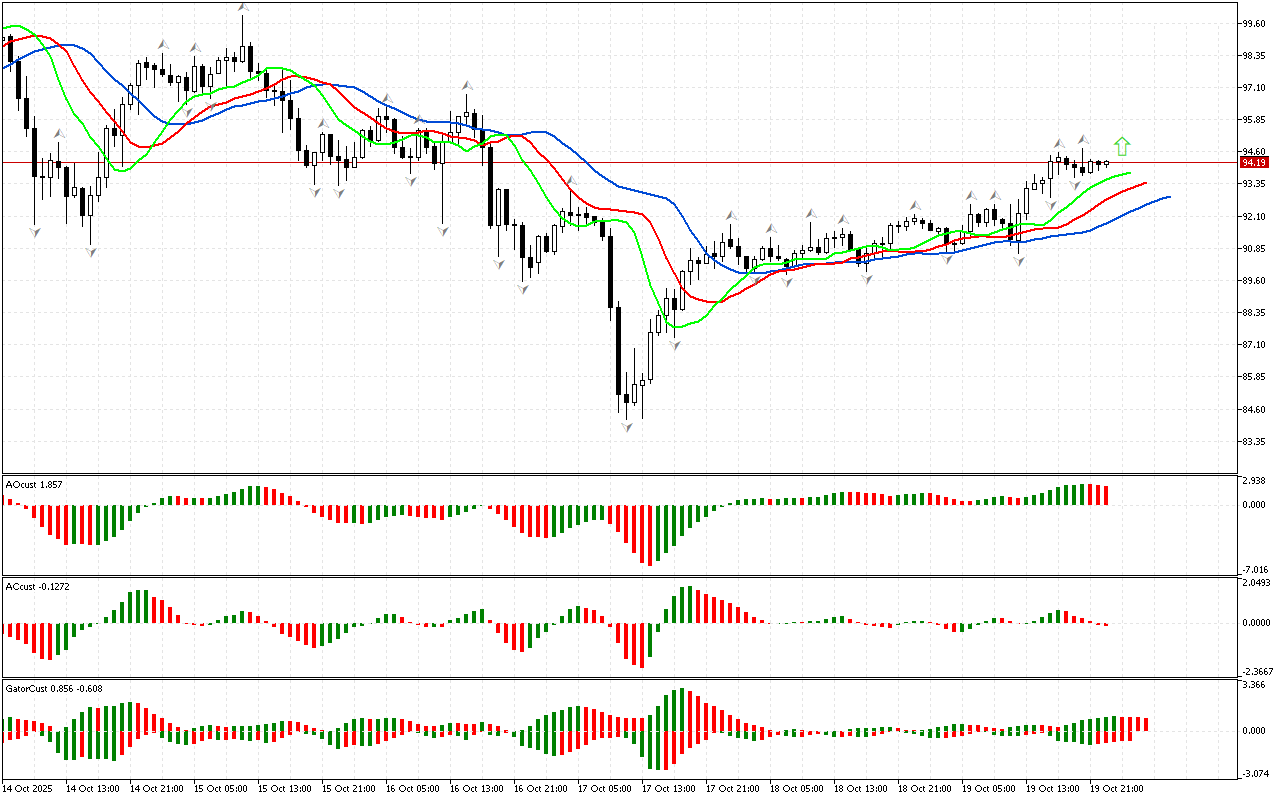Select the red 94.19 current price tag
Screen dimensions: 1280x800
tap(1254, 162)
